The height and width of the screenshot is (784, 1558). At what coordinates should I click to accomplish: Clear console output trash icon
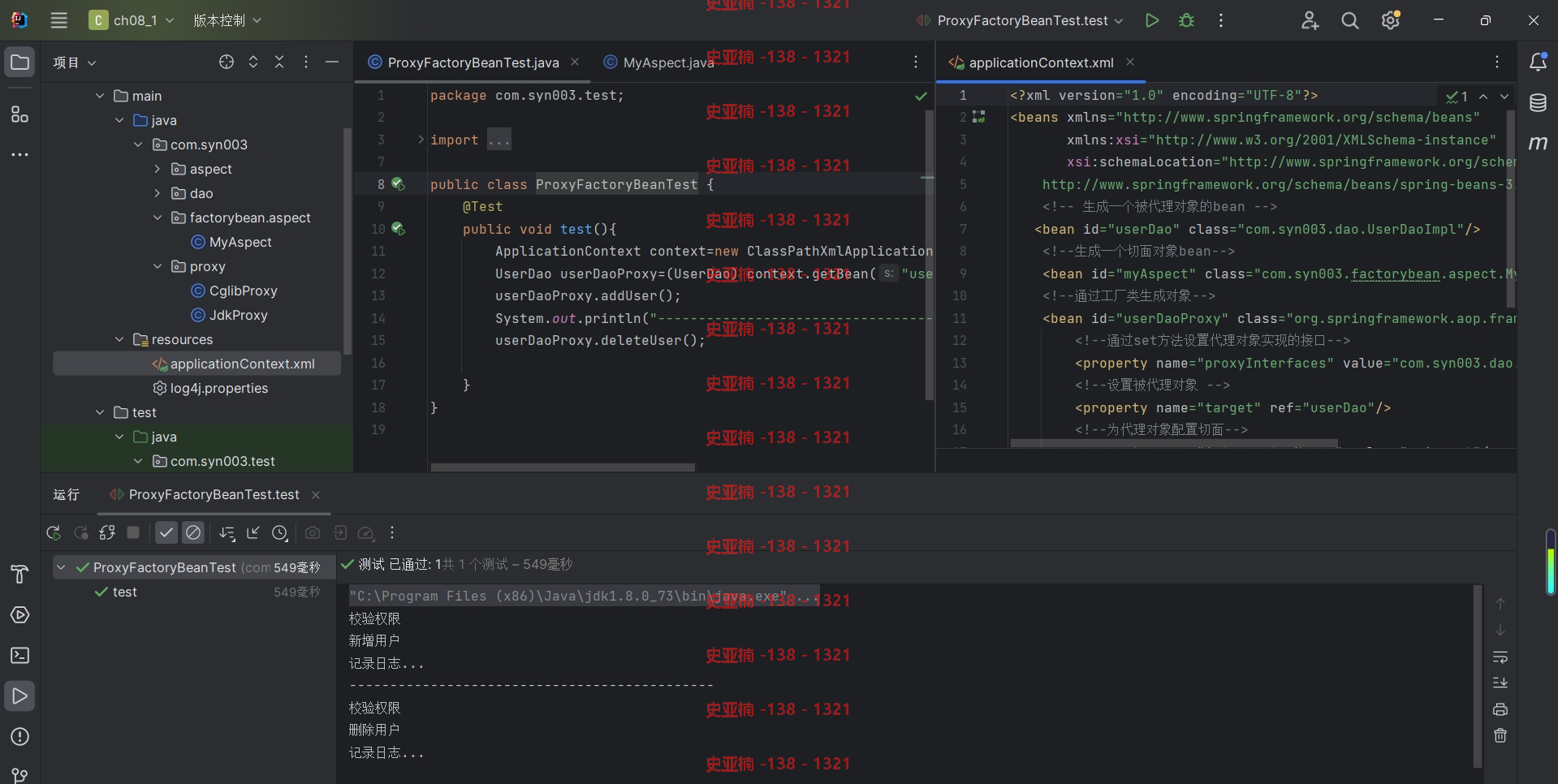coord(1500,735)
